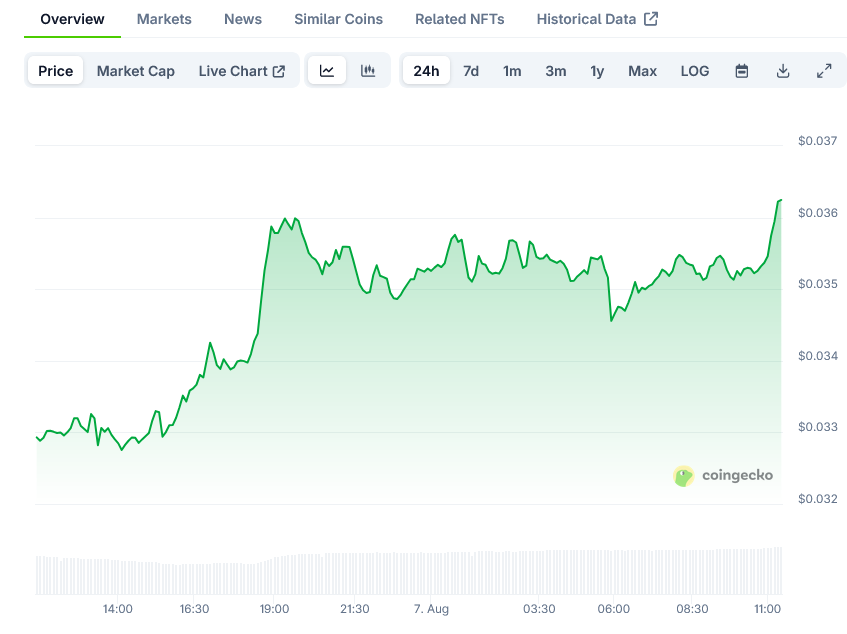Switch to line chart view
The width and height of the screenshot is (847, 634).
[327, 71]
